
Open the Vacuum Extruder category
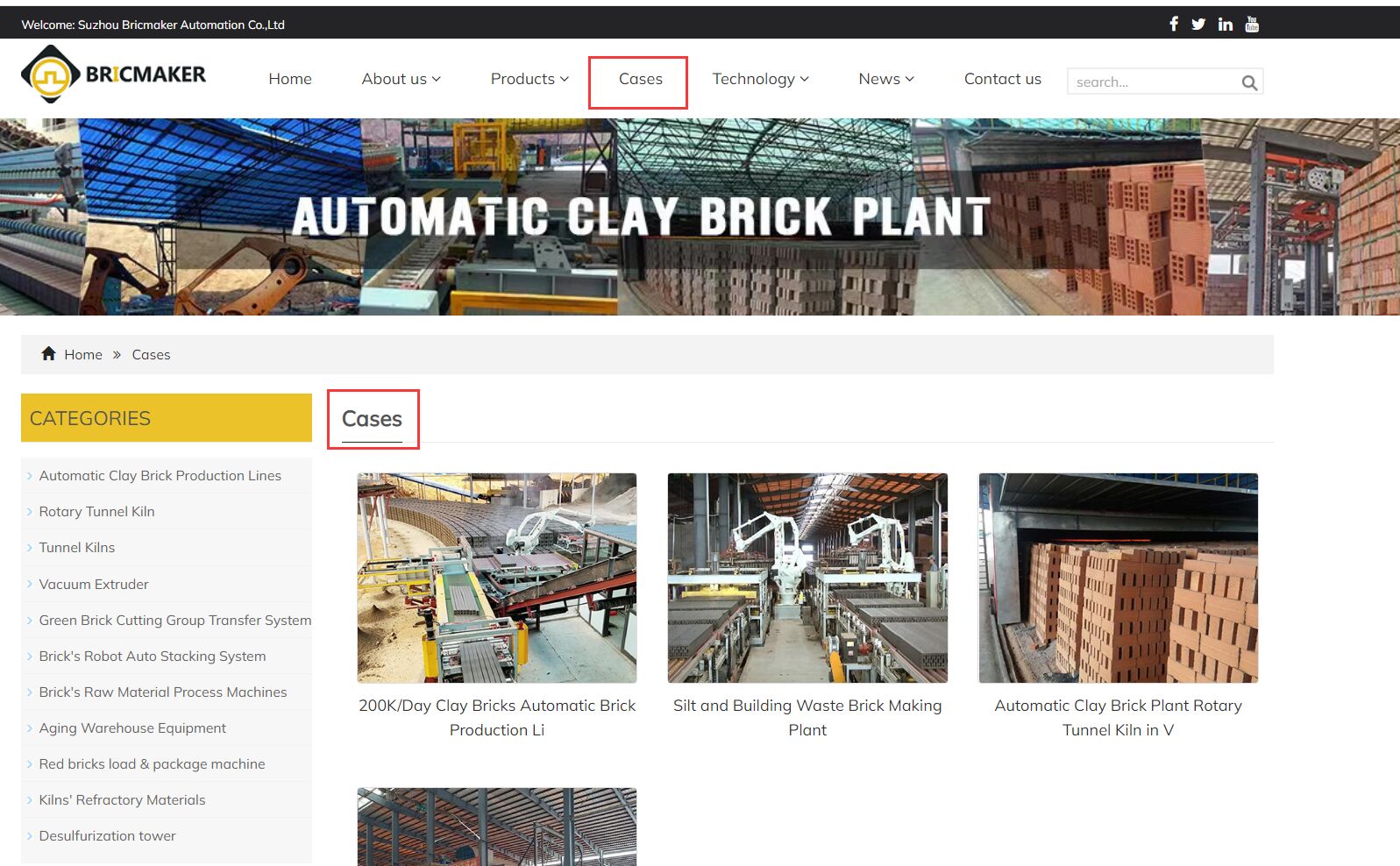click(94, 585)
